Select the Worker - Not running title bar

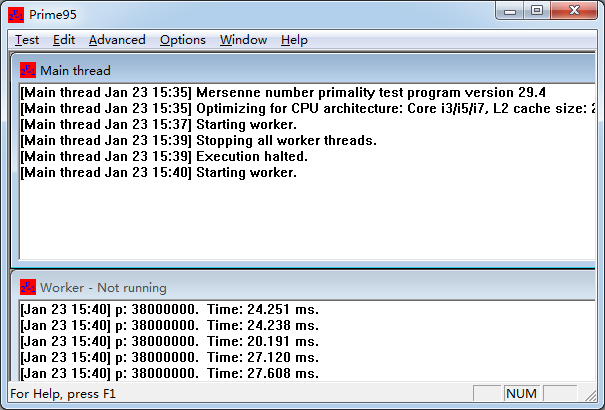pyautogui.click(x=300, y=287)
